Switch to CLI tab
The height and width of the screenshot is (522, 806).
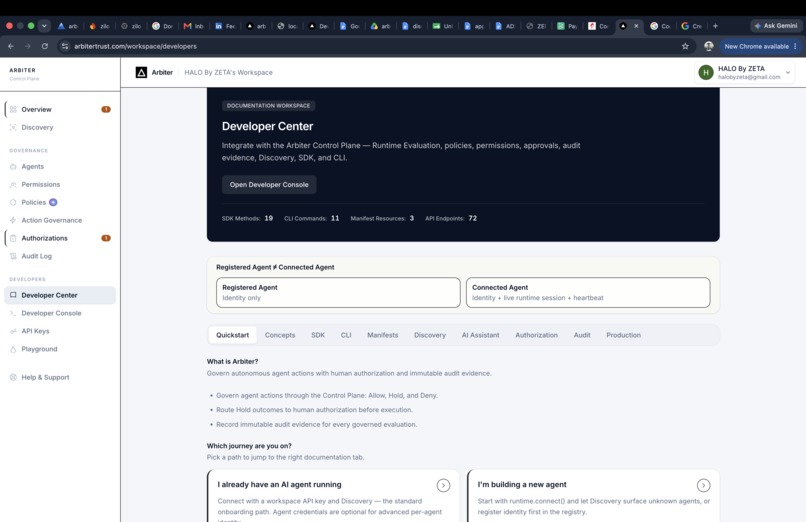coord(346,335)
